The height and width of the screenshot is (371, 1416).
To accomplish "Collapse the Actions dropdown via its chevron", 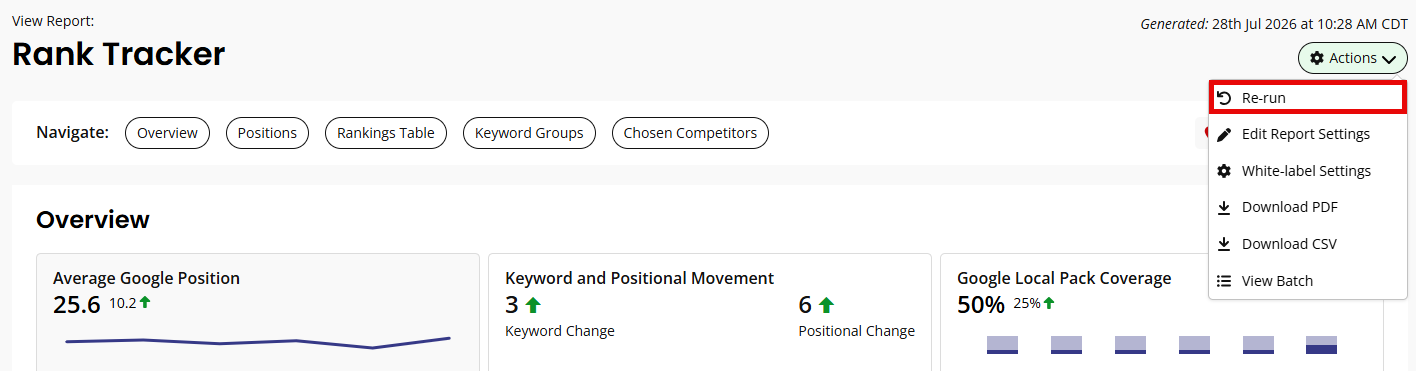I will (x=1389, y=60).
